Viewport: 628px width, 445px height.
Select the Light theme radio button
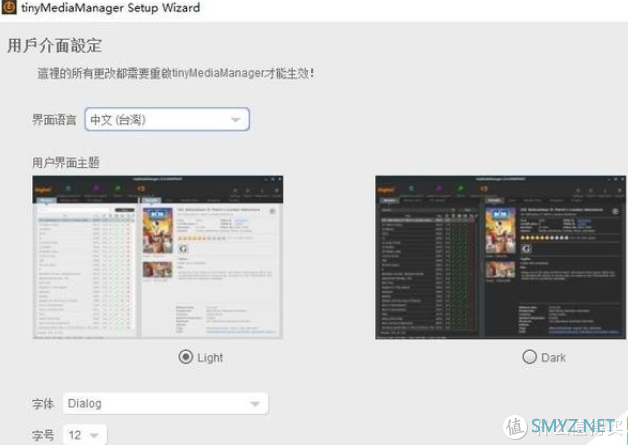[186, 356]
